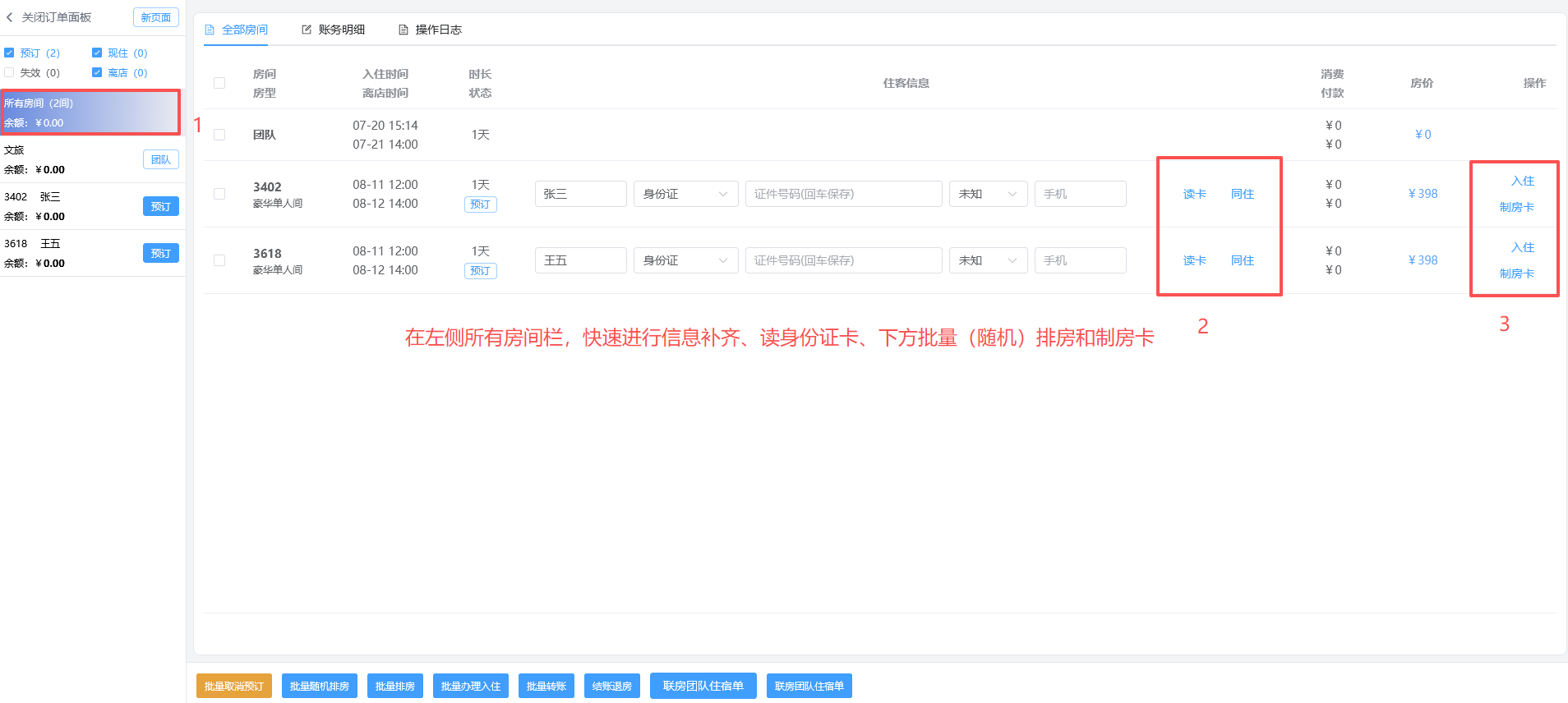
Task: Click 制房卡 for room 3618
Action: coord(1517,273)
